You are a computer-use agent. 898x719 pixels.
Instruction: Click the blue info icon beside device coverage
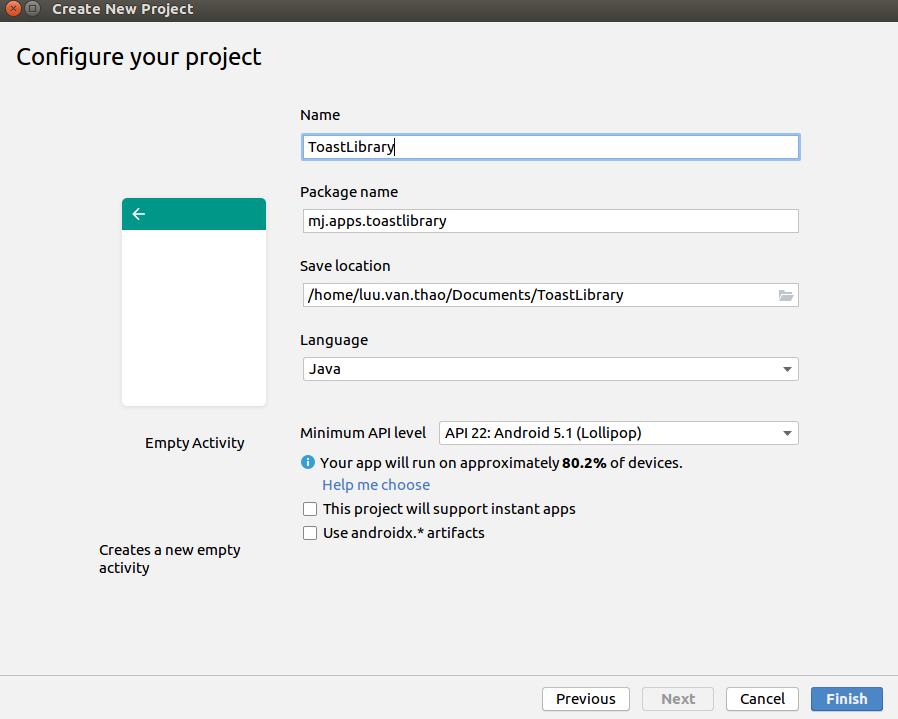tap(308, 463)
